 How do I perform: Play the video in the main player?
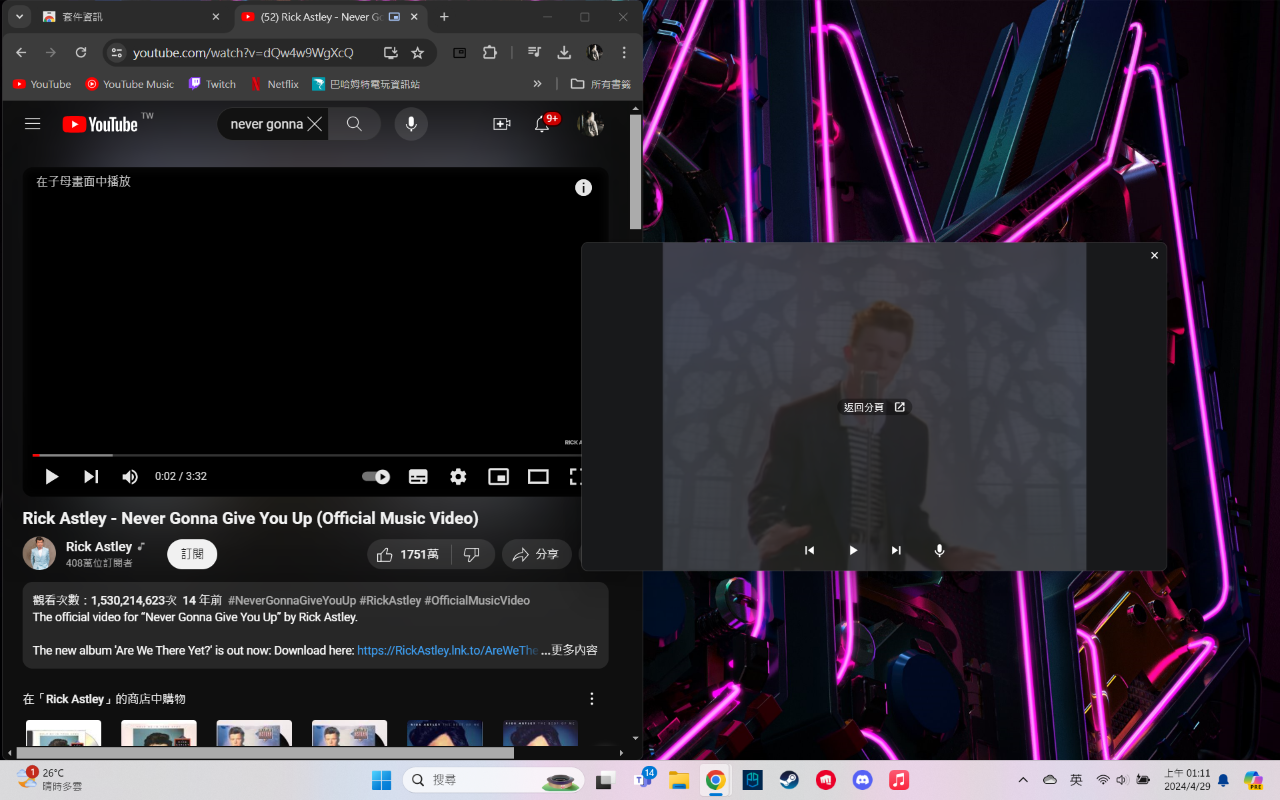[x=52, y=477]
